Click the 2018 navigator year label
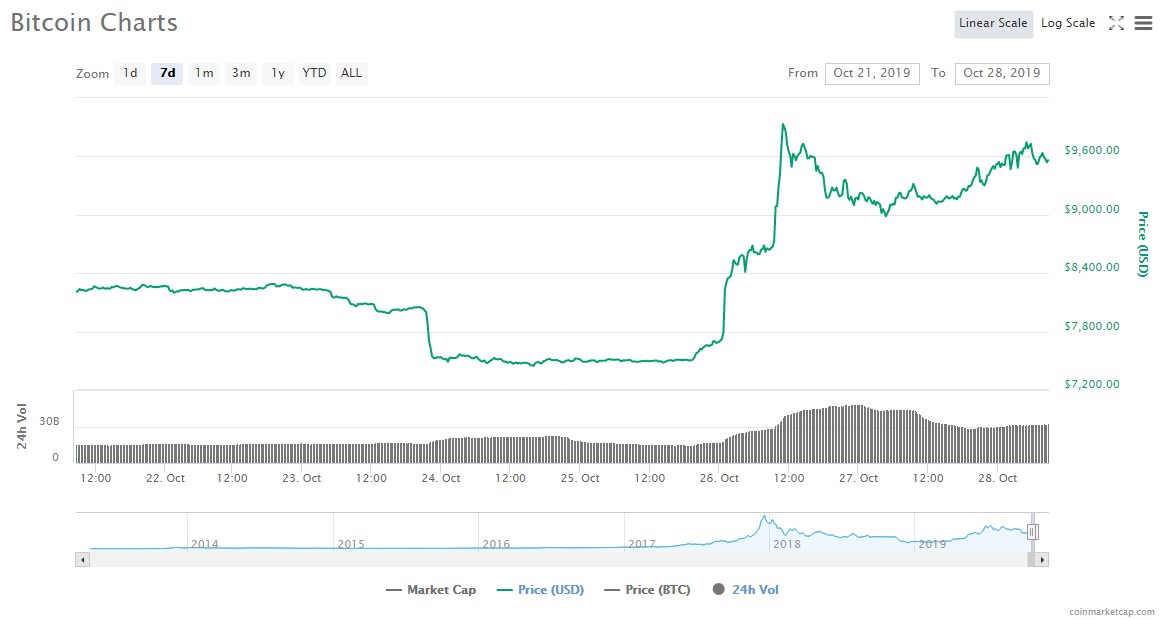Screen dimensions: 1165x620 [787, 544]
